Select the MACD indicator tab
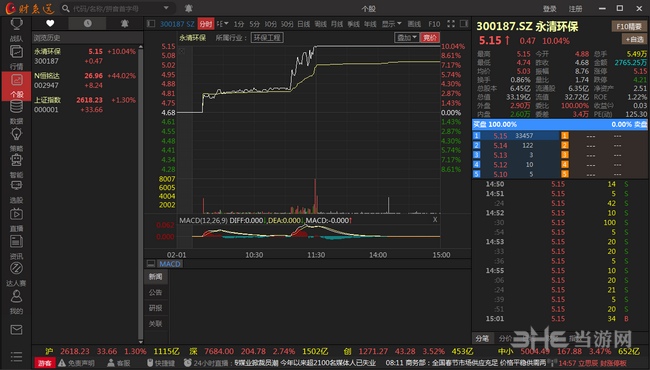Image resolution: width=650 pixels, height=370 pixels. pos(170,264)
